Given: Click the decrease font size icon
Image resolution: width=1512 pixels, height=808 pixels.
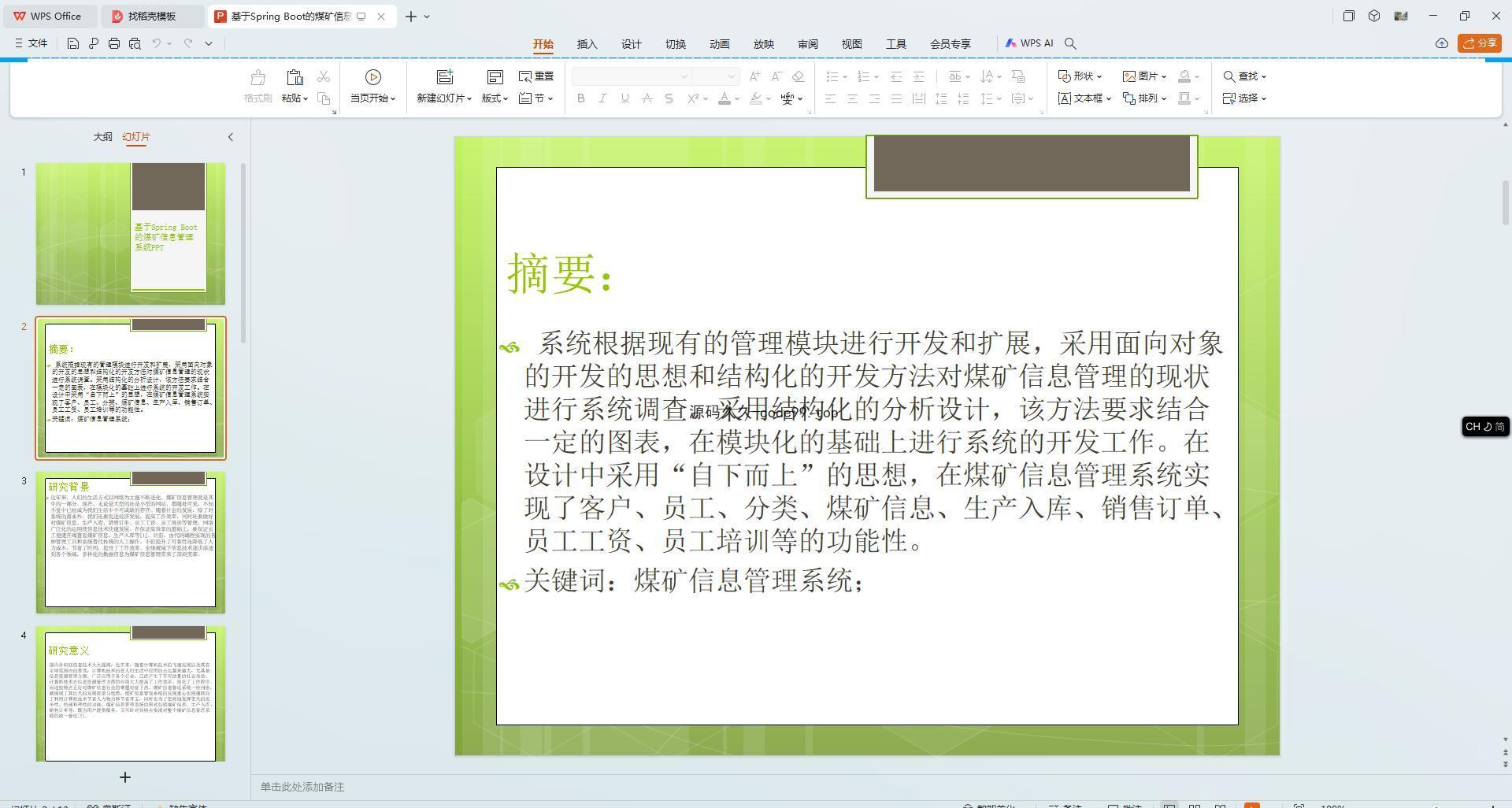Looking at the screenshot, I should click(x=776, y=76).
